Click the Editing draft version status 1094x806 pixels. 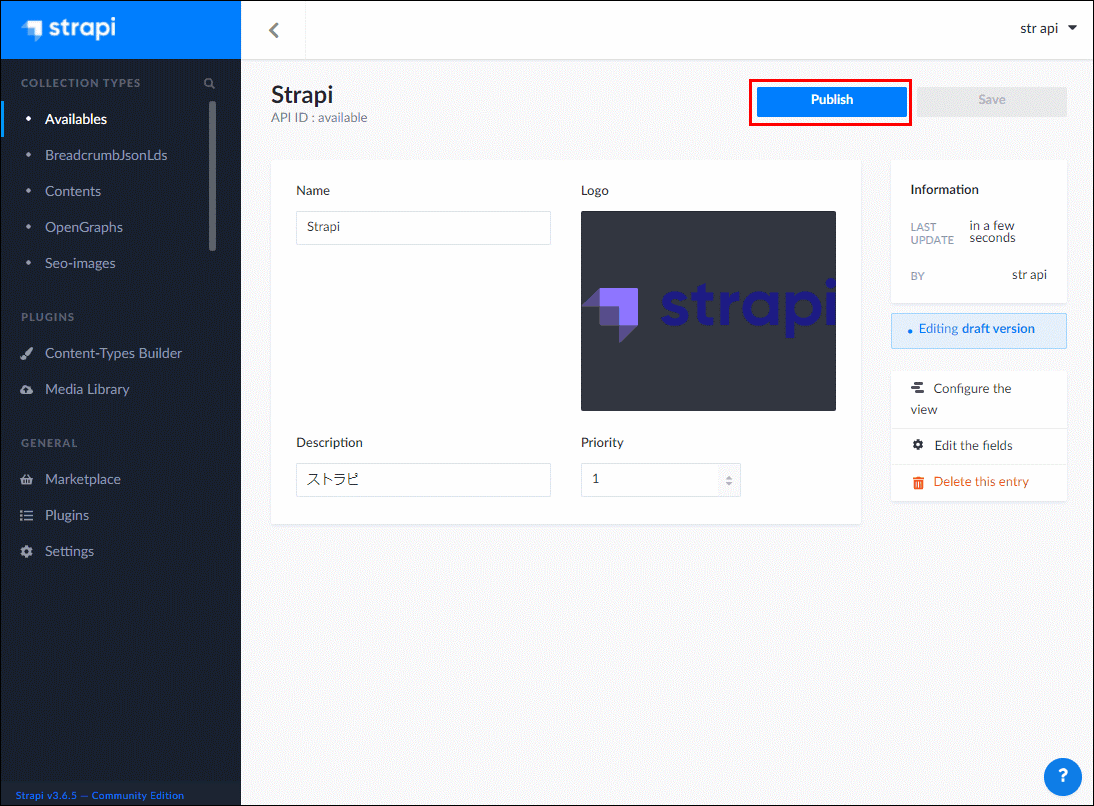point(978,330)
